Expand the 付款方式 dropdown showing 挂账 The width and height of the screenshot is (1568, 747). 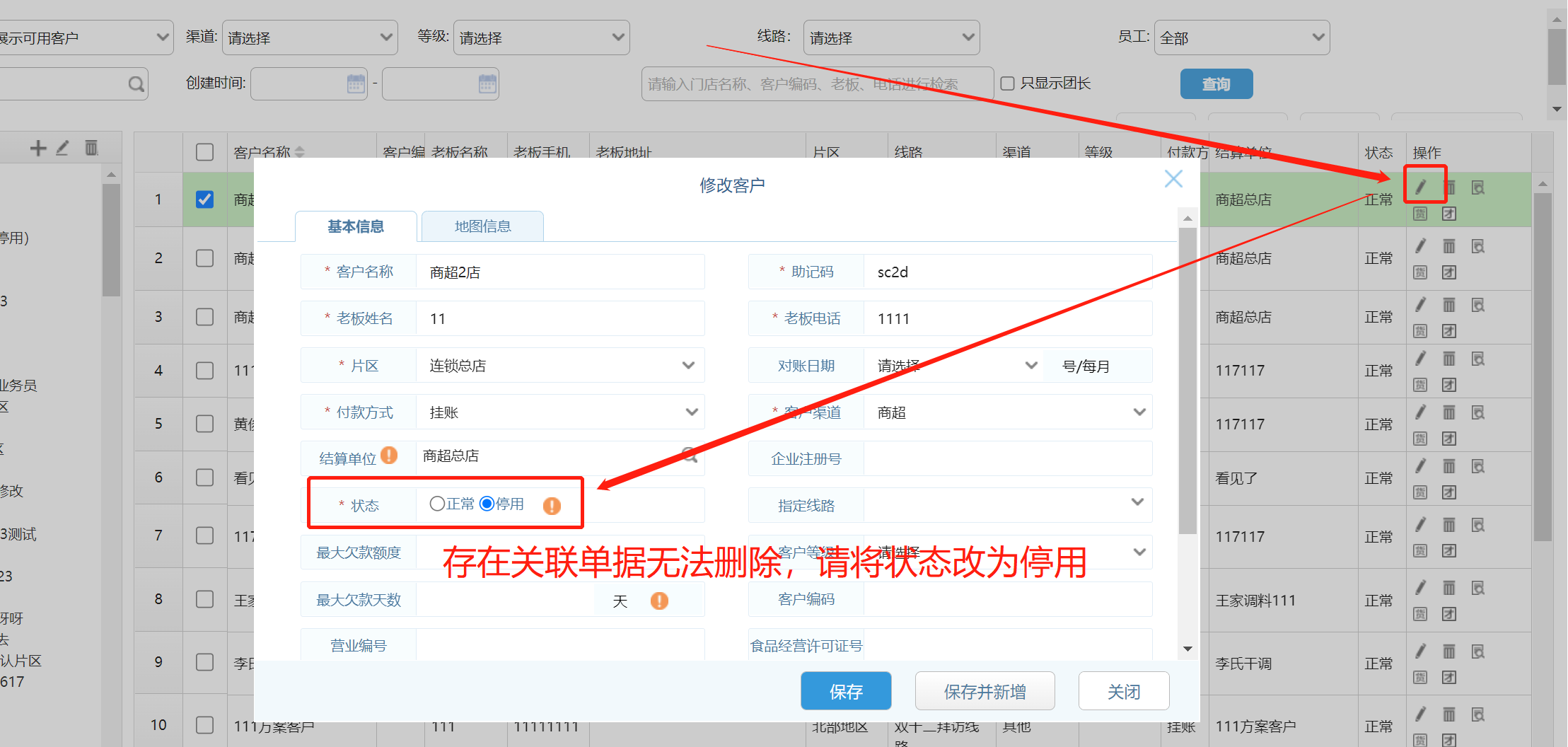pos(560,412)
